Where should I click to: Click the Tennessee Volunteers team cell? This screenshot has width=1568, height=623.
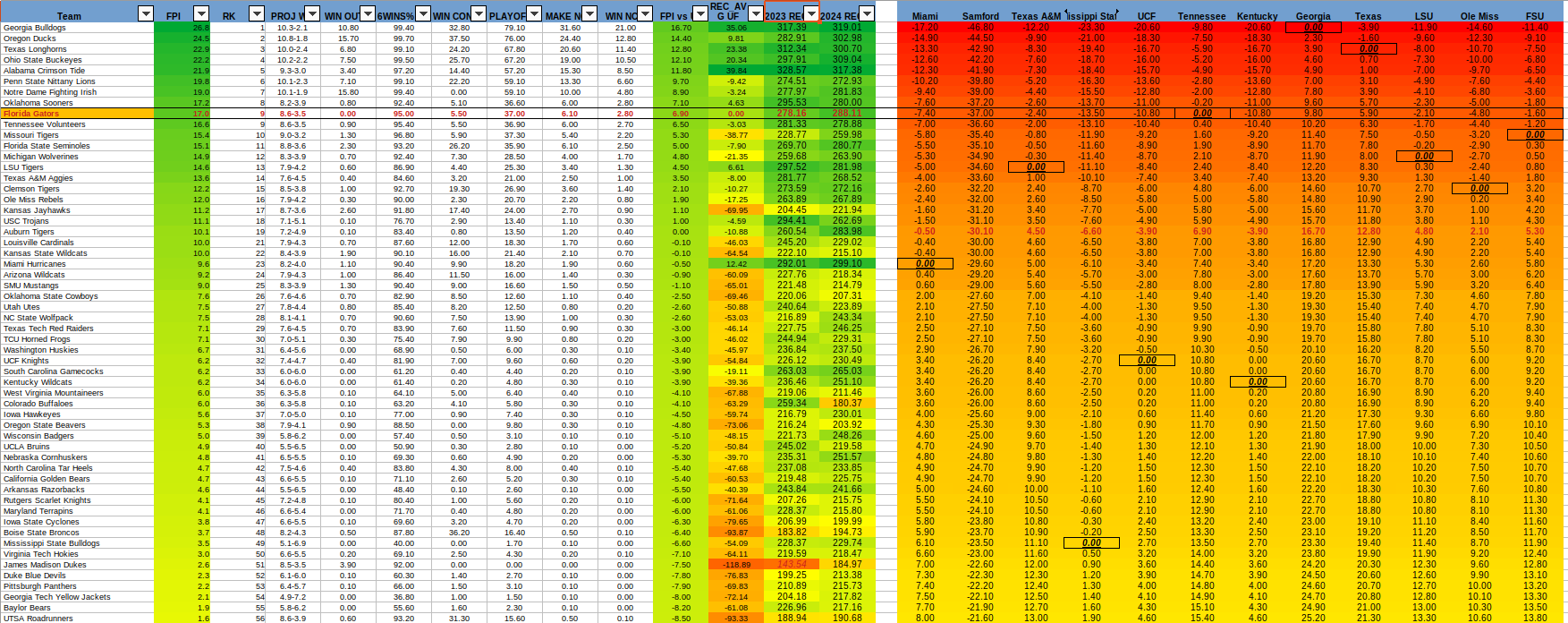[x=77, y=124]
